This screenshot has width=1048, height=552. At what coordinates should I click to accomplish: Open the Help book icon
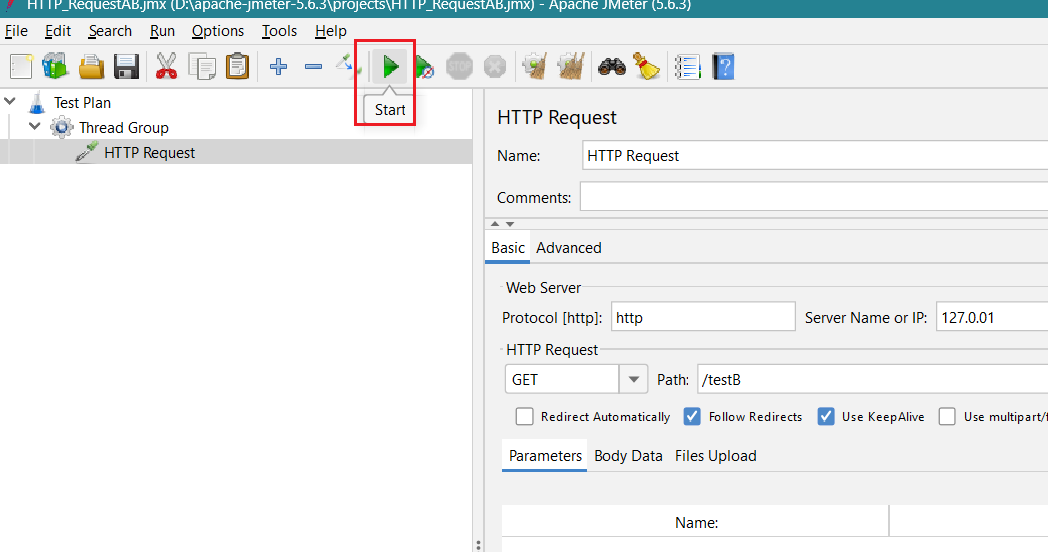(723, 67)
